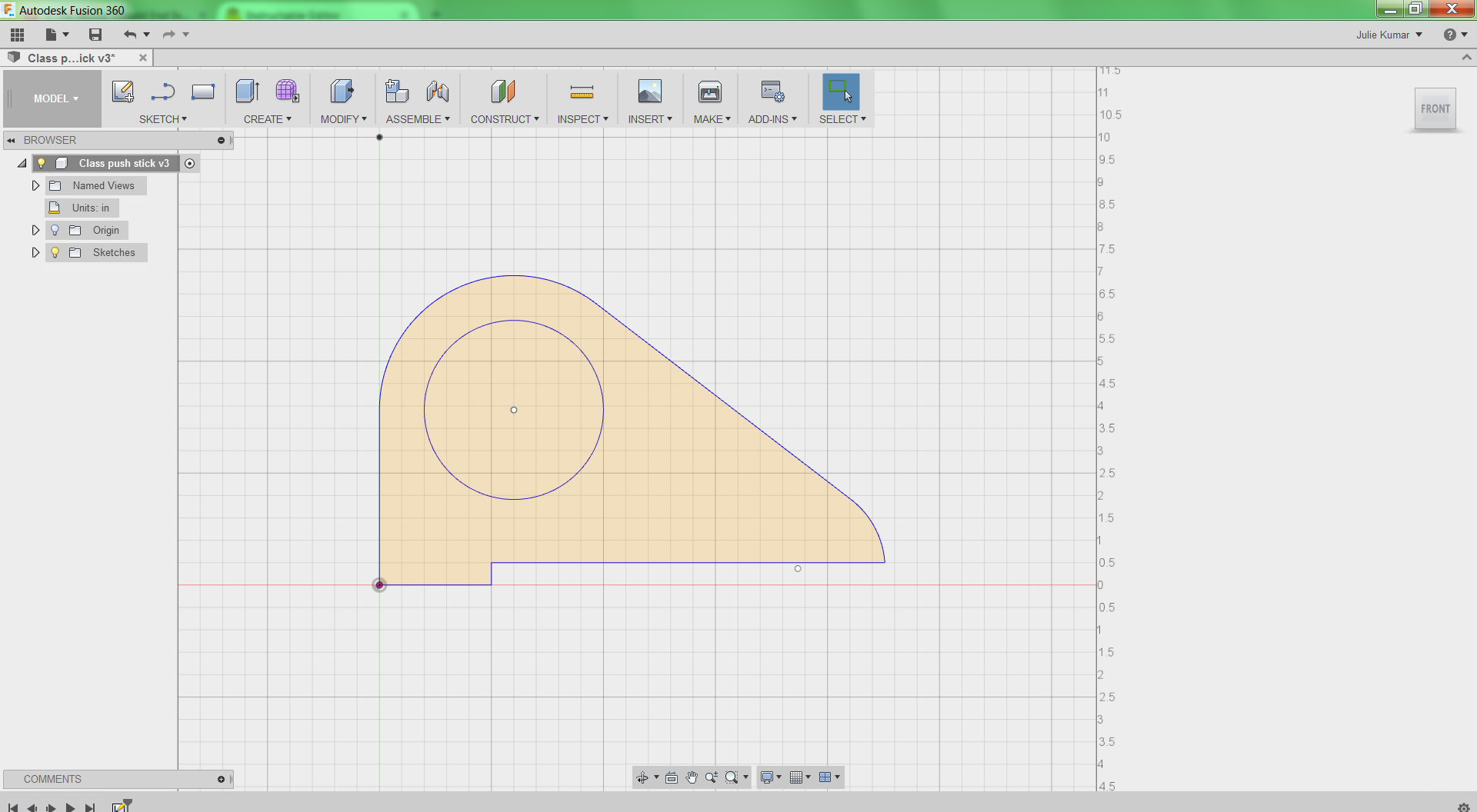
Task: Open the Press Pull tool in Modify
Action: coord(342,91)
